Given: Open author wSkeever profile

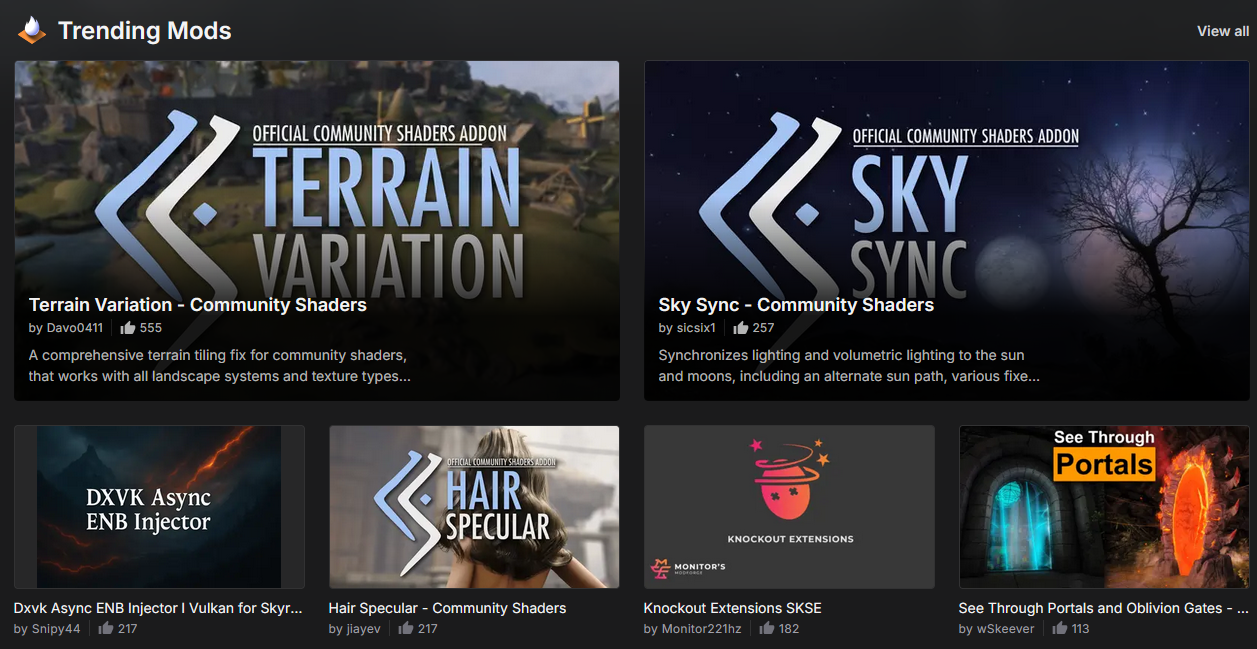Looking at the screenshot, I should [1006, 629].
